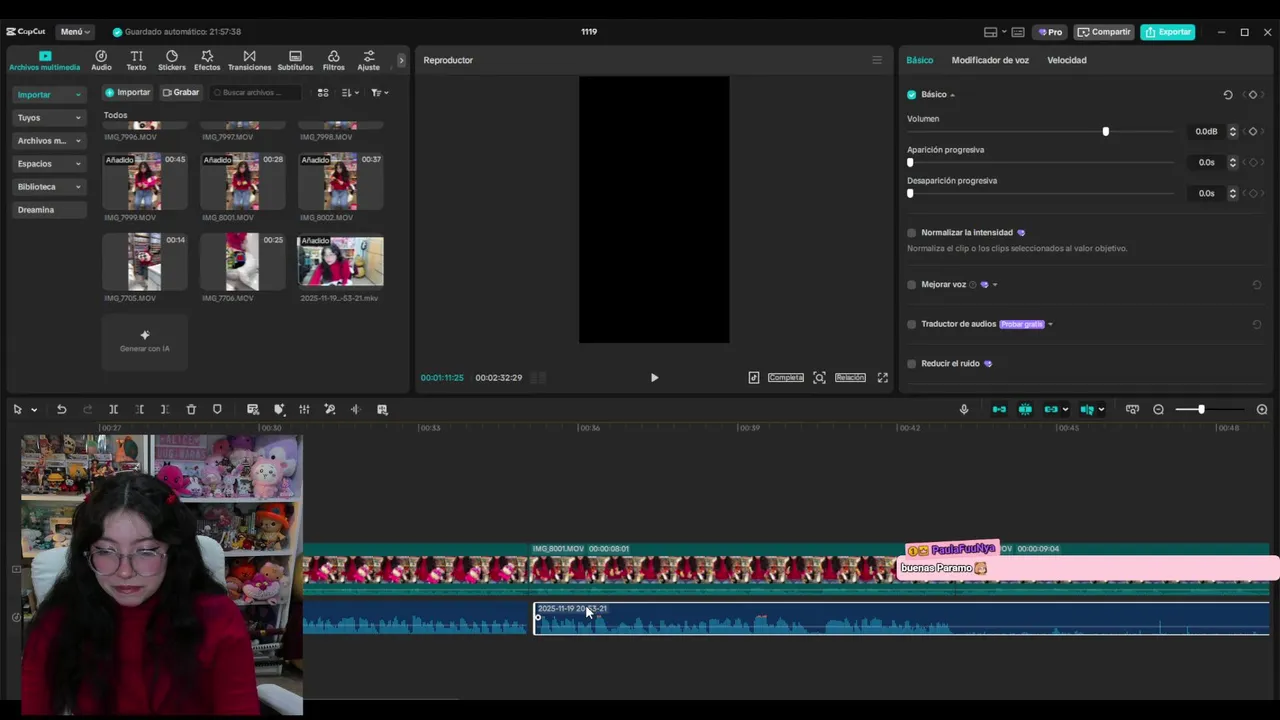Click the microphone record voiceover icon

964,409
